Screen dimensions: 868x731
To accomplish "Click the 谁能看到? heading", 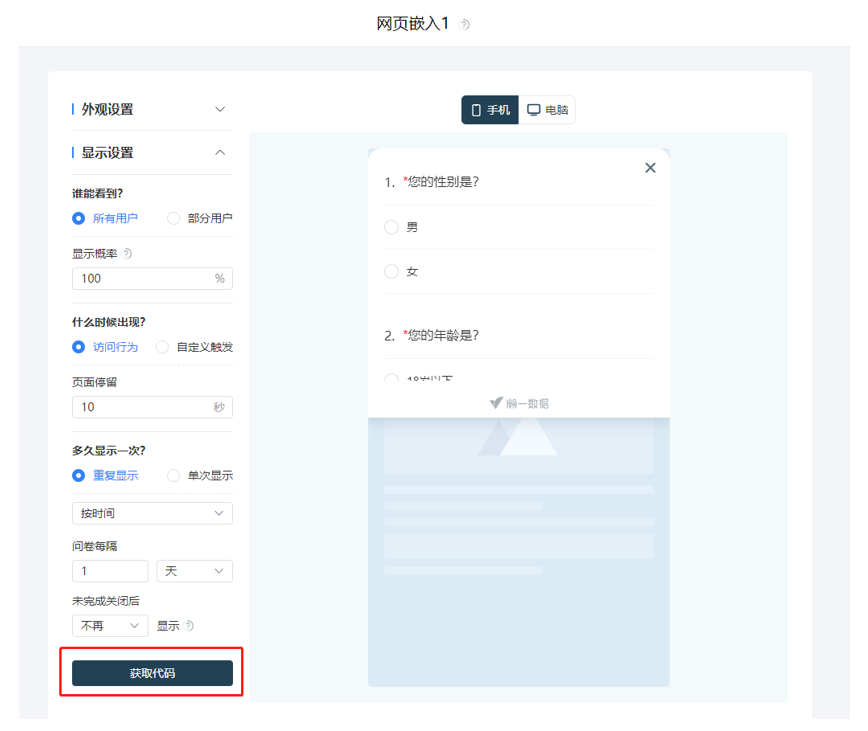I will [x=97, y=193].
